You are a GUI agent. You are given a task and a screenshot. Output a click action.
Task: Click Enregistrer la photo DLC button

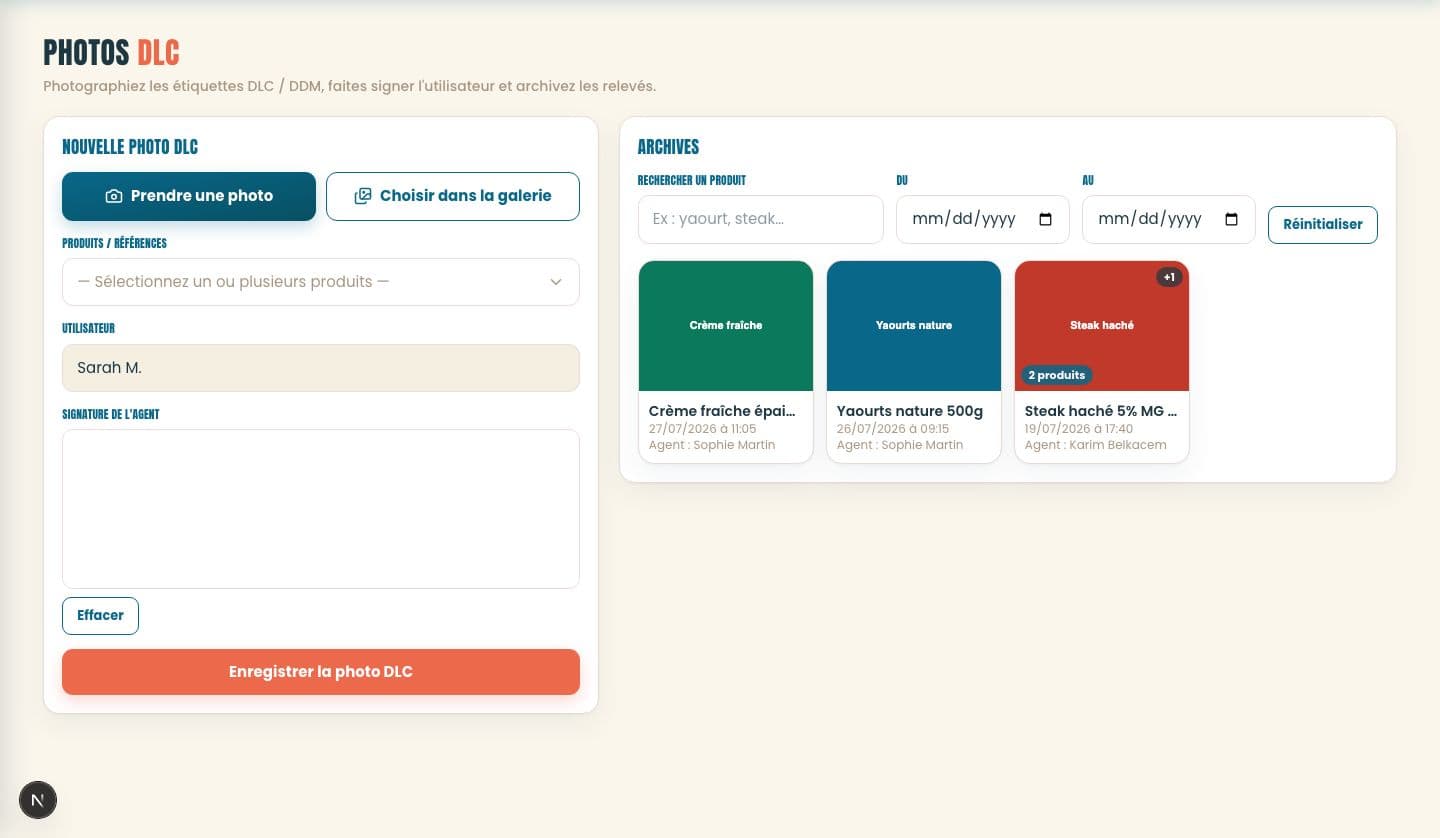tap(321, 672)
